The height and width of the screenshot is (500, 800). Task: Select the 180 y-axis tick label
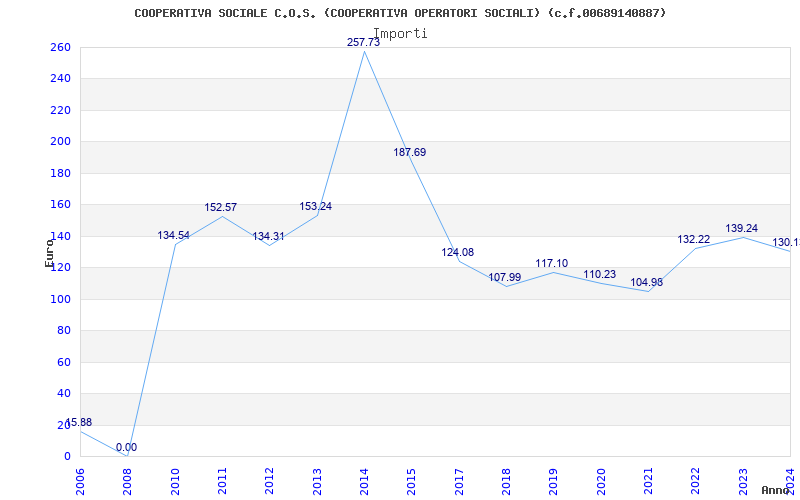(x=60, y=173)
